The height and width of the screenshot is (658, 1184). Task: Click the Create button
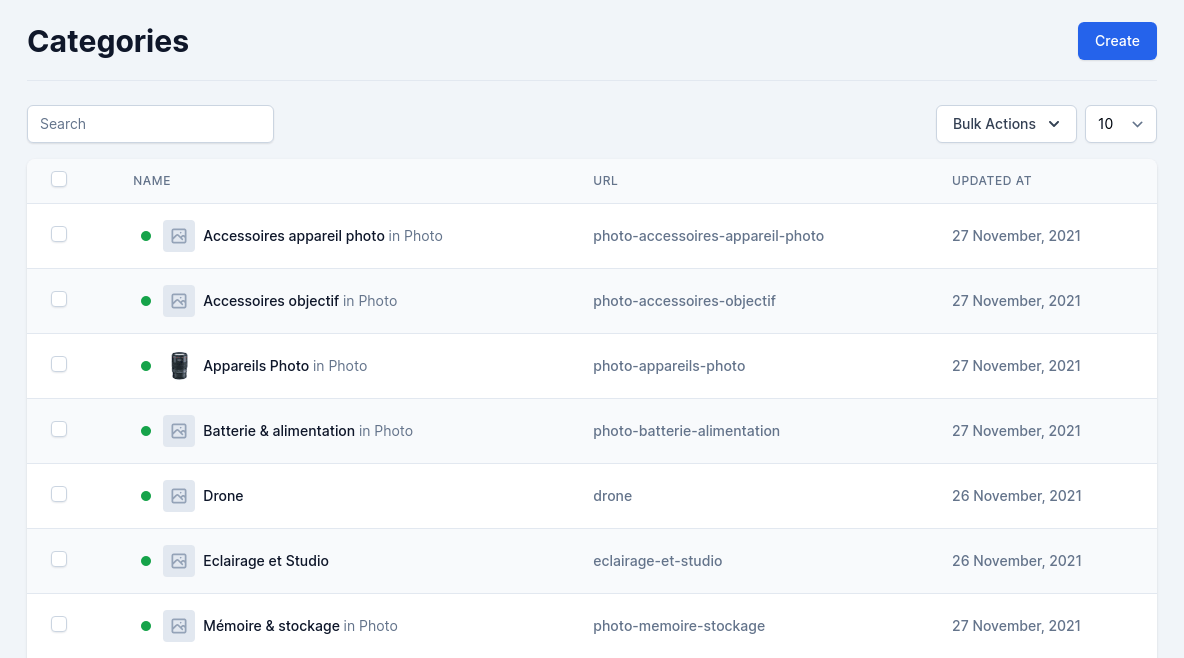pyautogui.click(x=1117, y=41)
